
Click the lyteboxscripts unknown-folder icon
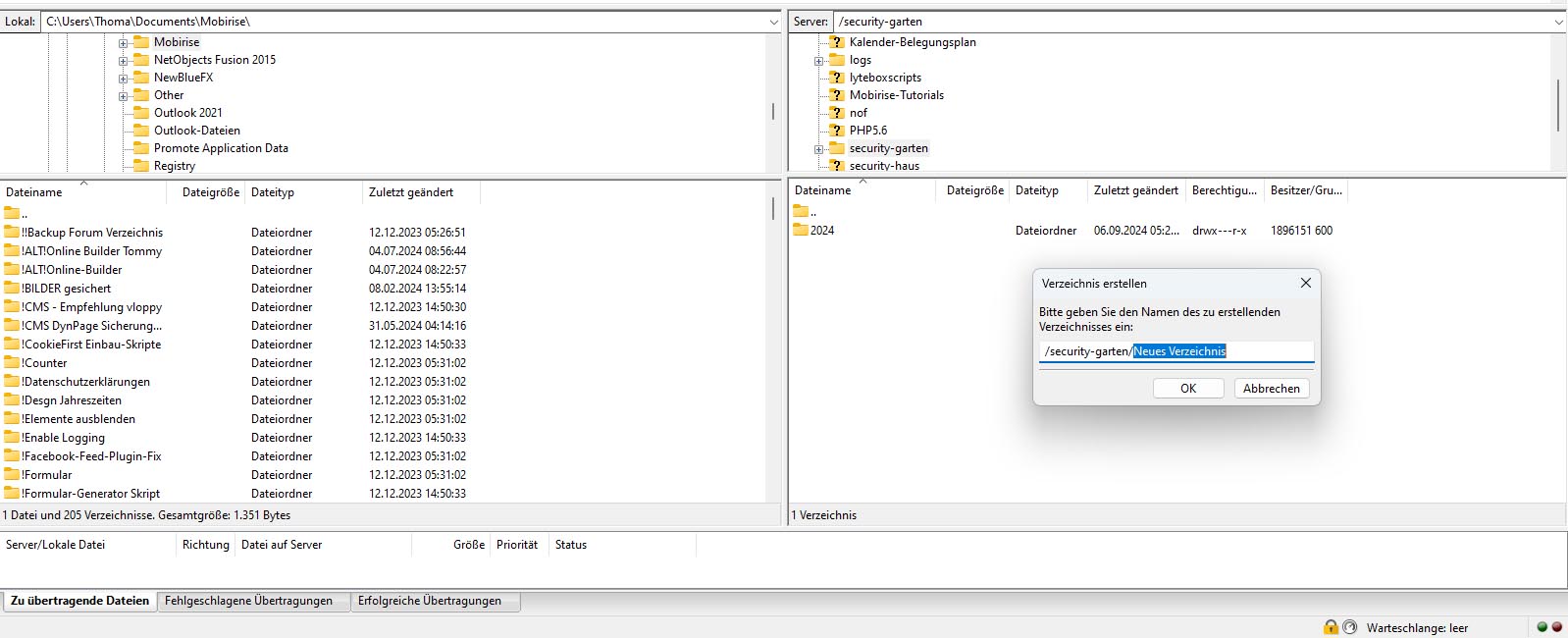pyautogui.click(x=837, y=78)
